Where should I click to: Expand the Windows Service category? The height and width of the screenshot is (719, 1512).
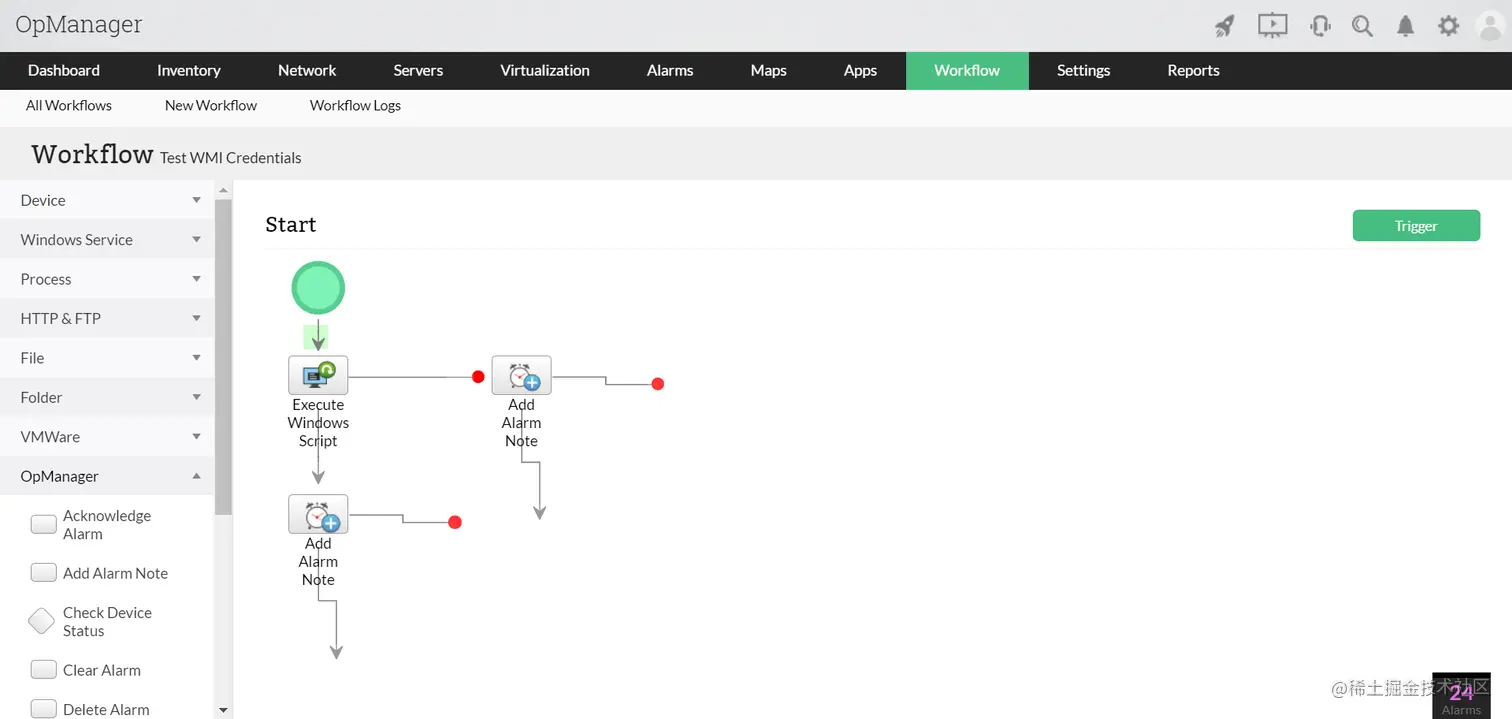point(106,239)
